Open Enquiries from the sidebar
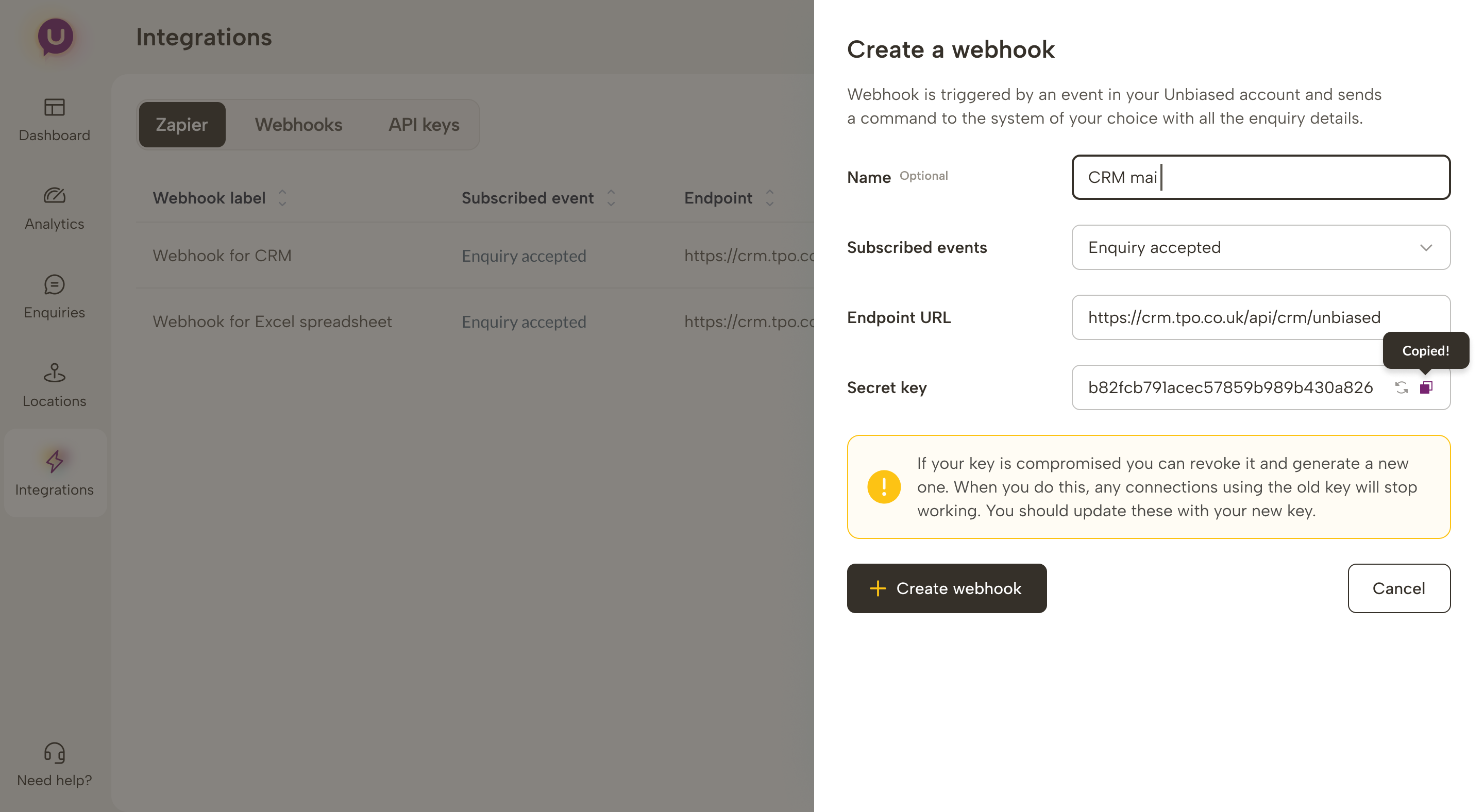1484x812 pixels. [x=54, y=298]
